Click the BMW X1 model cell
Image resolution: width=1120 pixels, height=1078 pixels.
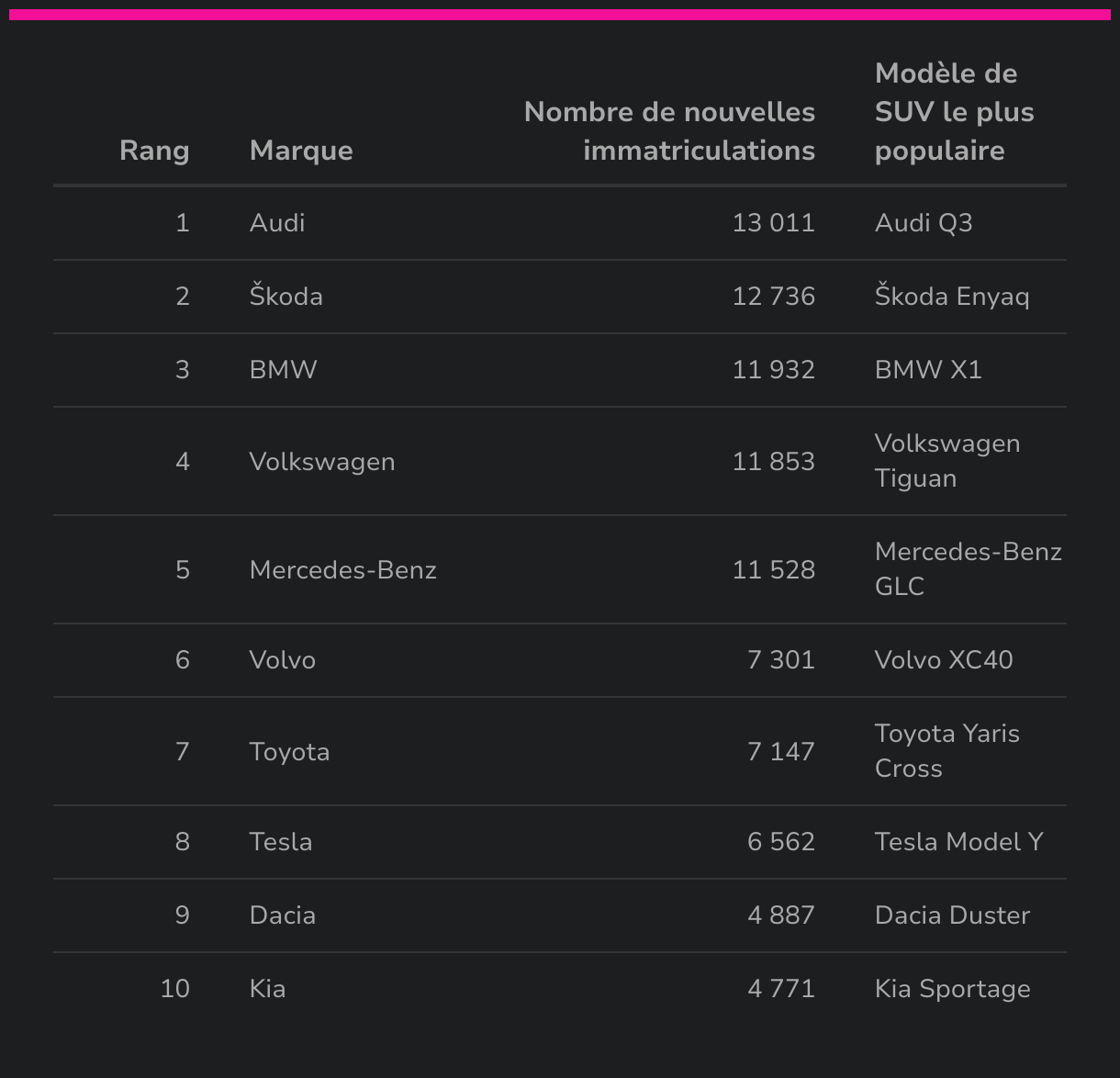pos(928,370)
